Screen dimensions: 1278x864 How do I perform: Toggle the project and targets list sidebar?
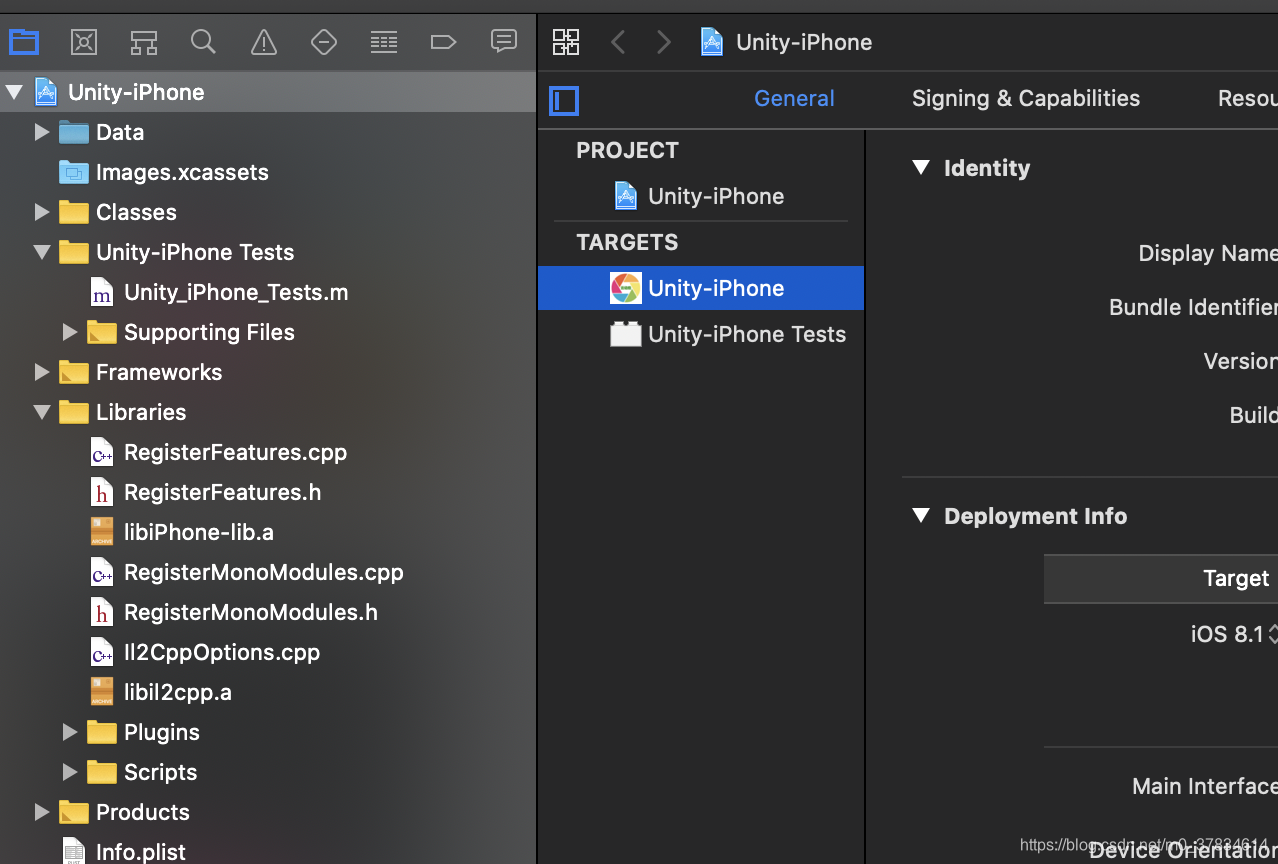(x=564, y=100)
